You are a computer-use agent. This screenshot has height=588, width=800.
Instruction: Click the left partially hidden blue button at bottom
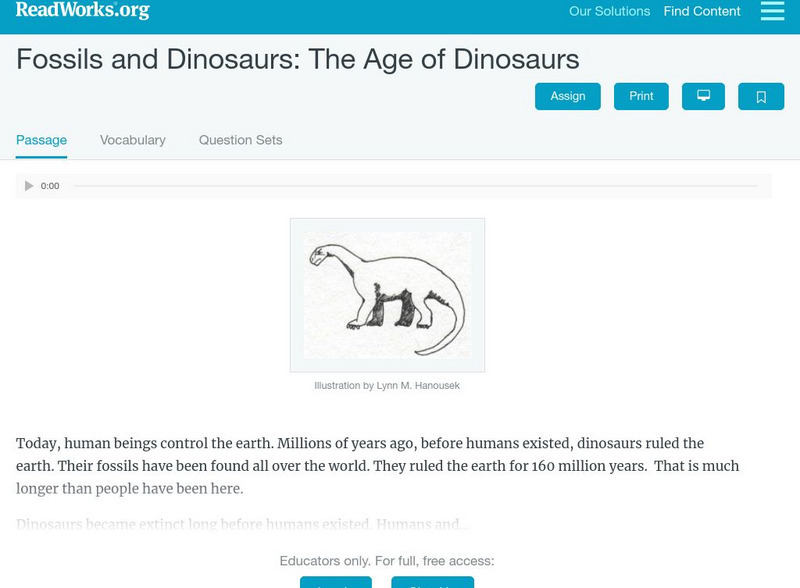(335, 582)
